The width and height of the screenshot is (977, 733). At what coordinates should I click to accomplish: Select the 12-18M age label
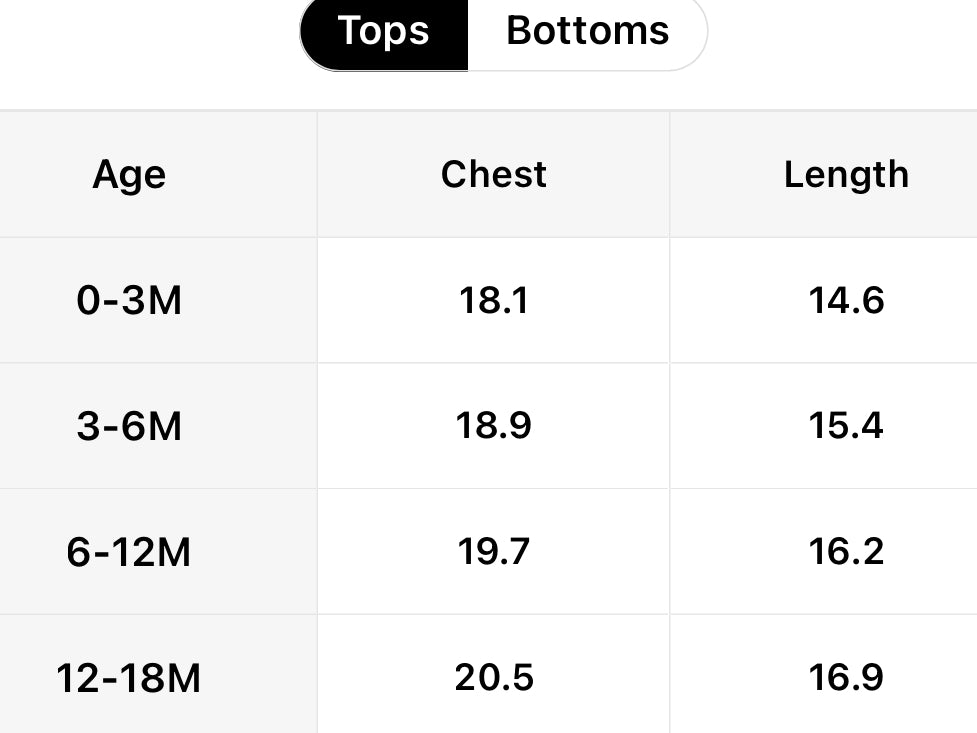click(x=129, y=678)
